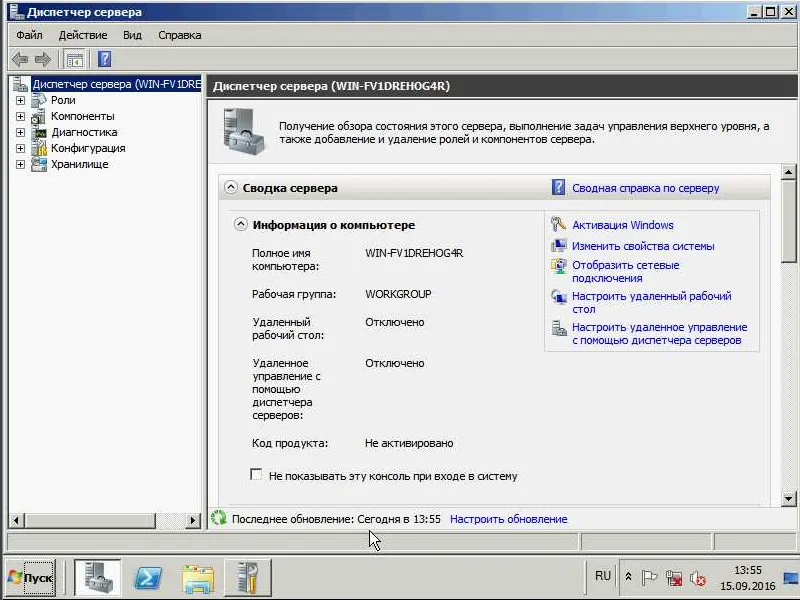The image size is (800, 600).
Task: Click the Show desktop button
Action: point(792,578)
